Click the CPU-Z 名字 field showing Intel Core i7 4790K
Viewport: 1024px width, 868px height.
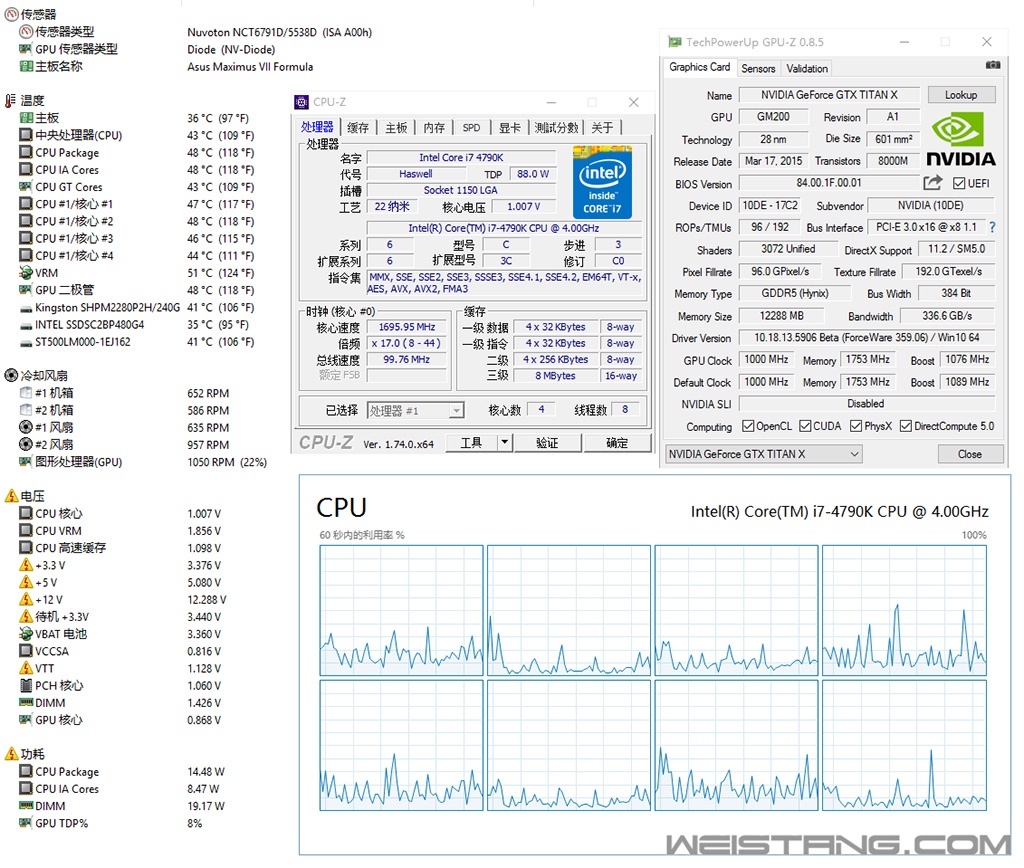(461, 157)
